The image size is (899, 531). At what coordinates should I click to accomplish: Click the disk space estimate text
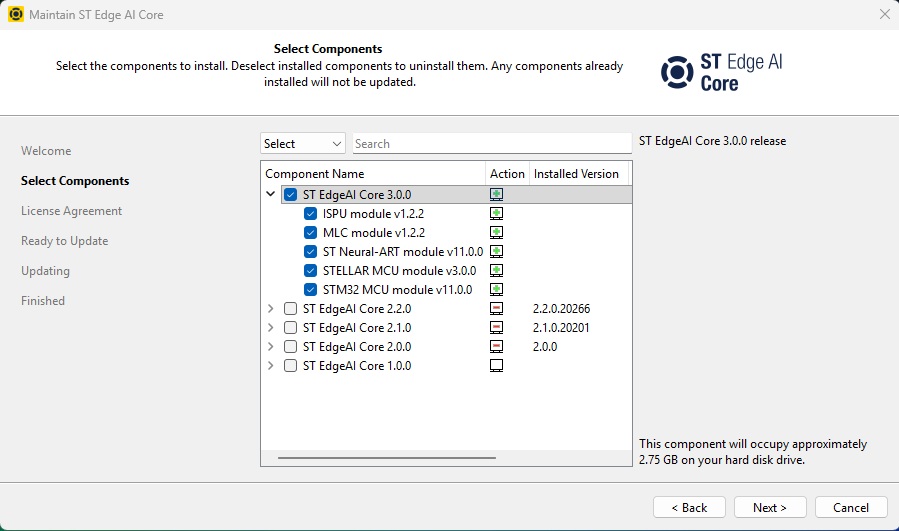click(x=753, y=452)
